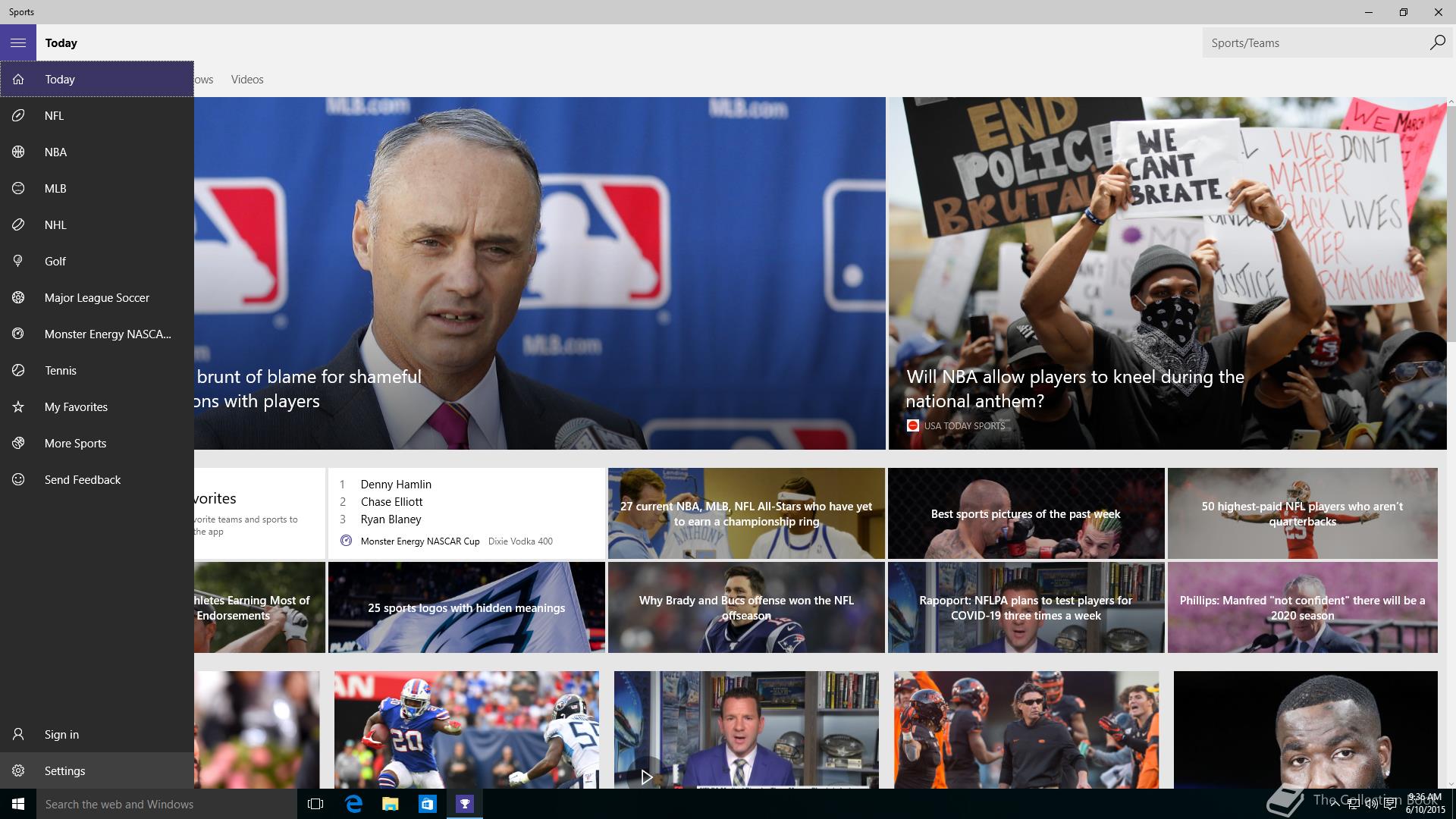
Task: Click the MLB baseball icon
Action: (x=18, y=188)
